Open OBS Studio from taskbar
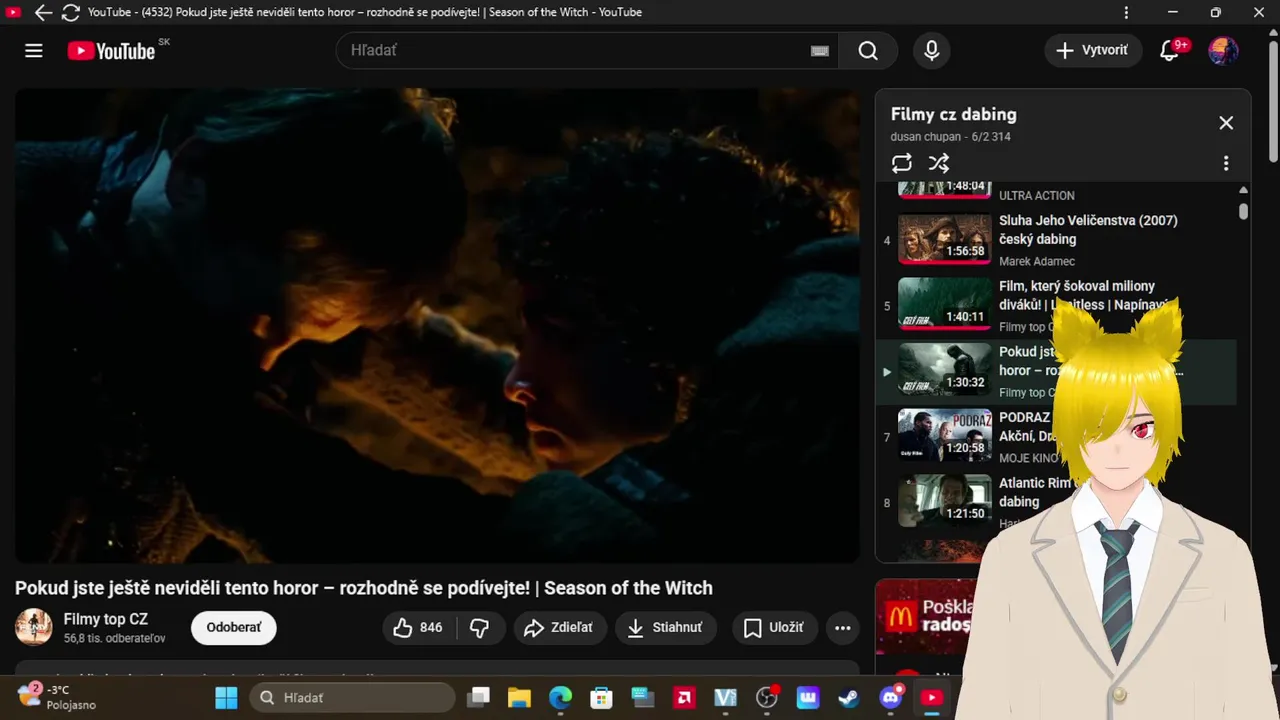Viewport: 1280px width, 720px height. click(767, 697)
